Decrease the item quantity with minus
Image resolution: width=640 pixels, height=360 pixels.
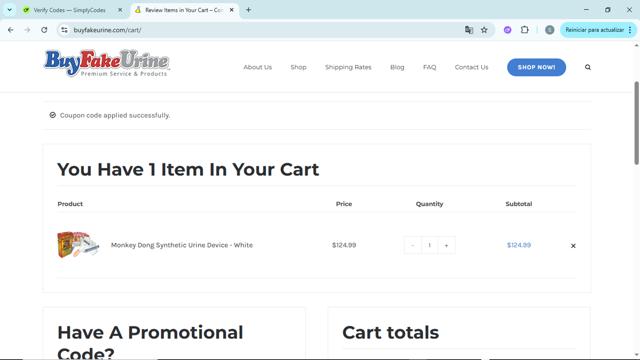point(412,245)
